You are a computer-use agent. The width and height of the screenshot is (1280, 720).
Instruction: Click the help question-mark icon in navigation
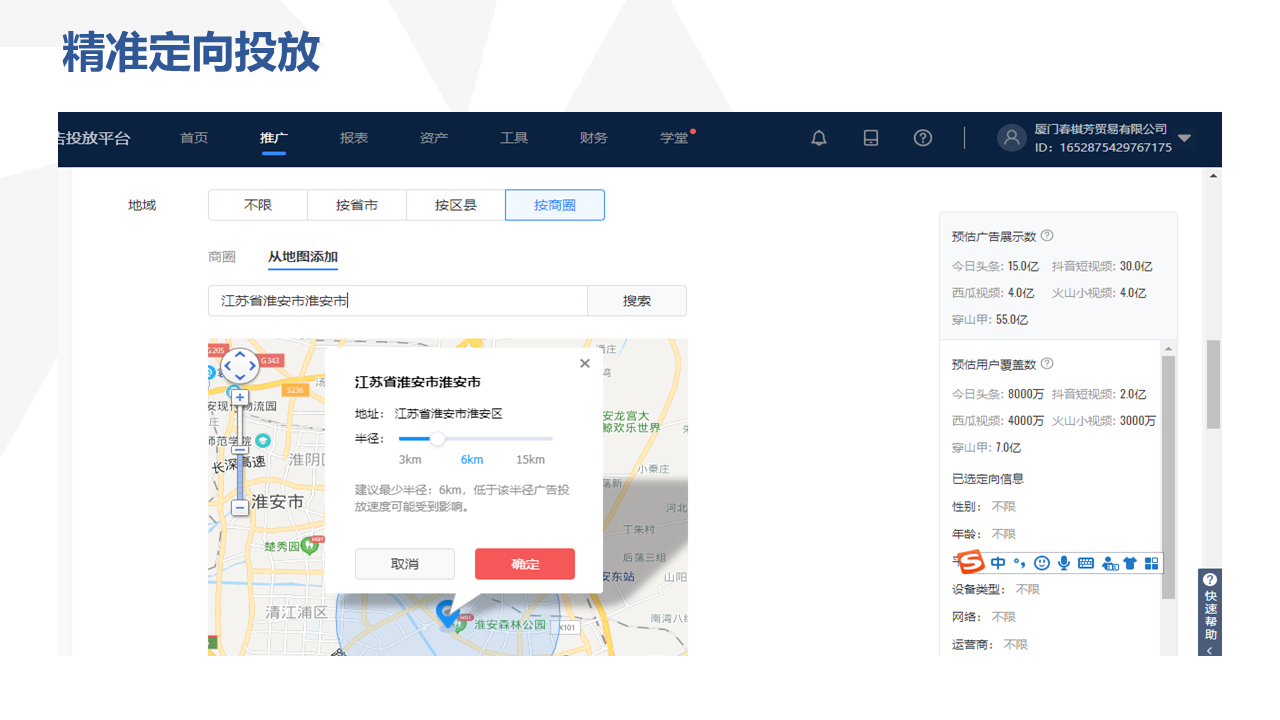(x=922, y=138)
